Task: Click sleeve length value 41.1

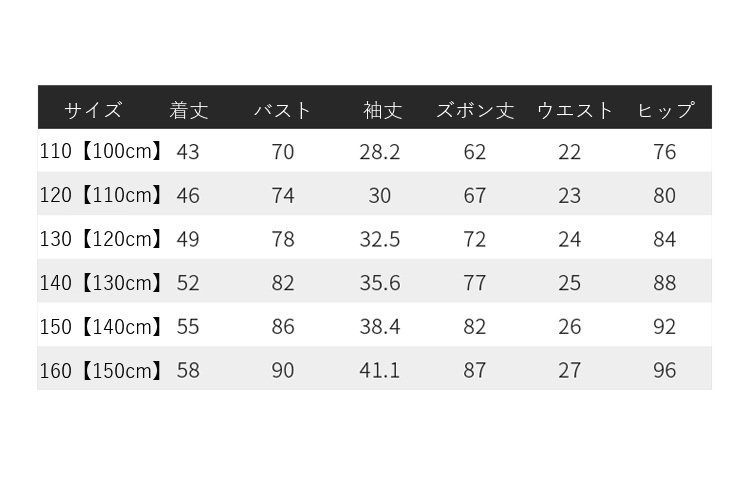Action: click(x=380, y=371)
